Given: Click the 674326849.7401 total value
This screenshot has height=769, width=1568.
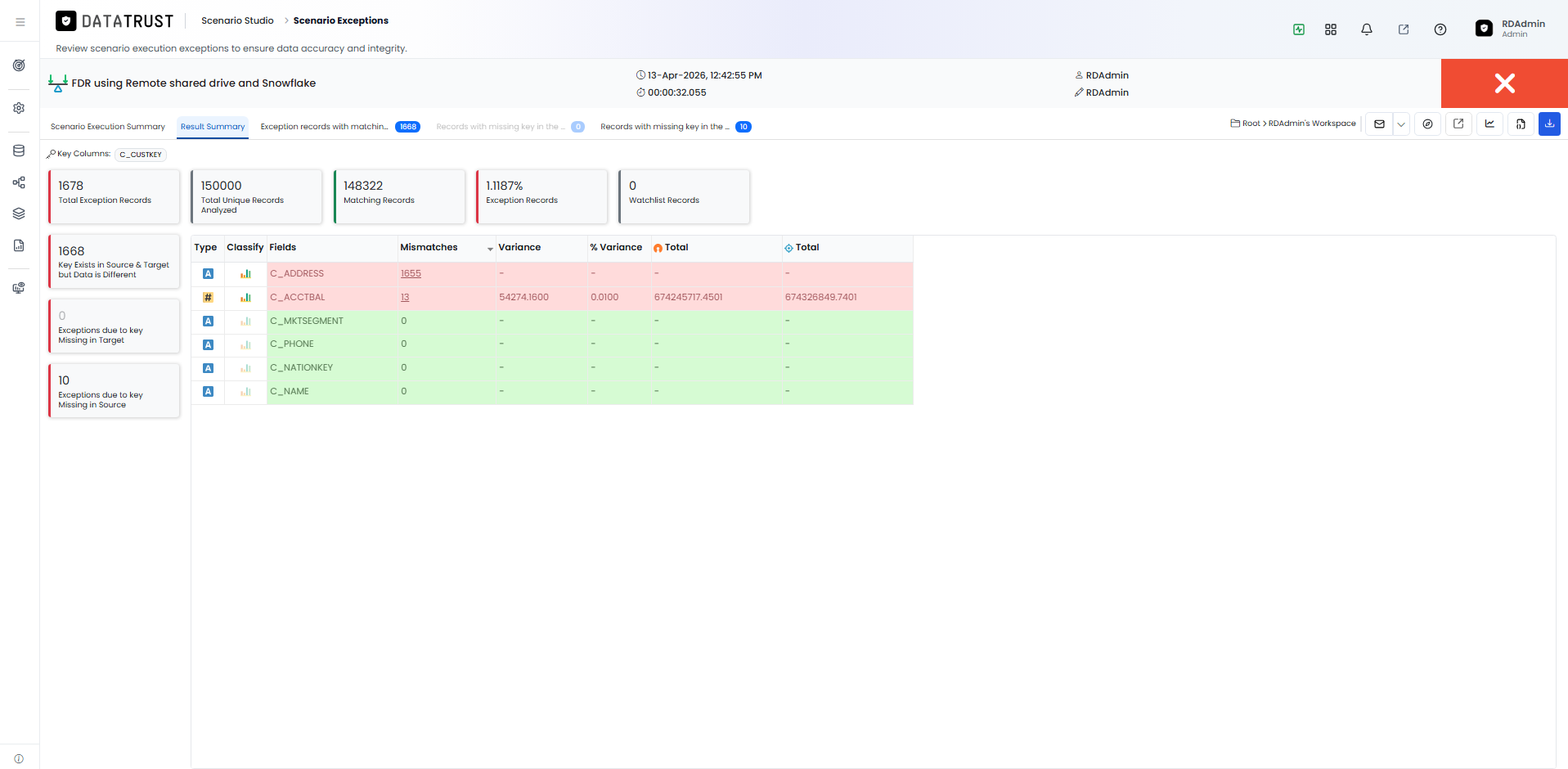Looking at the screenshot, I should coord(821,298).
